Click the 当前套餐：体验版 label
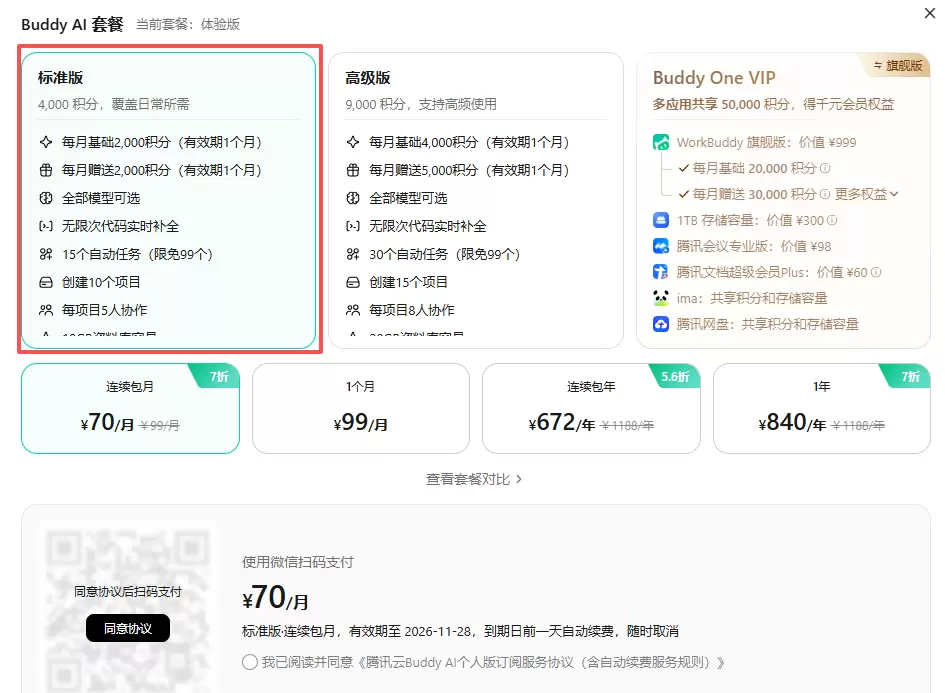The image size is (945, 693). pos(188,24)
